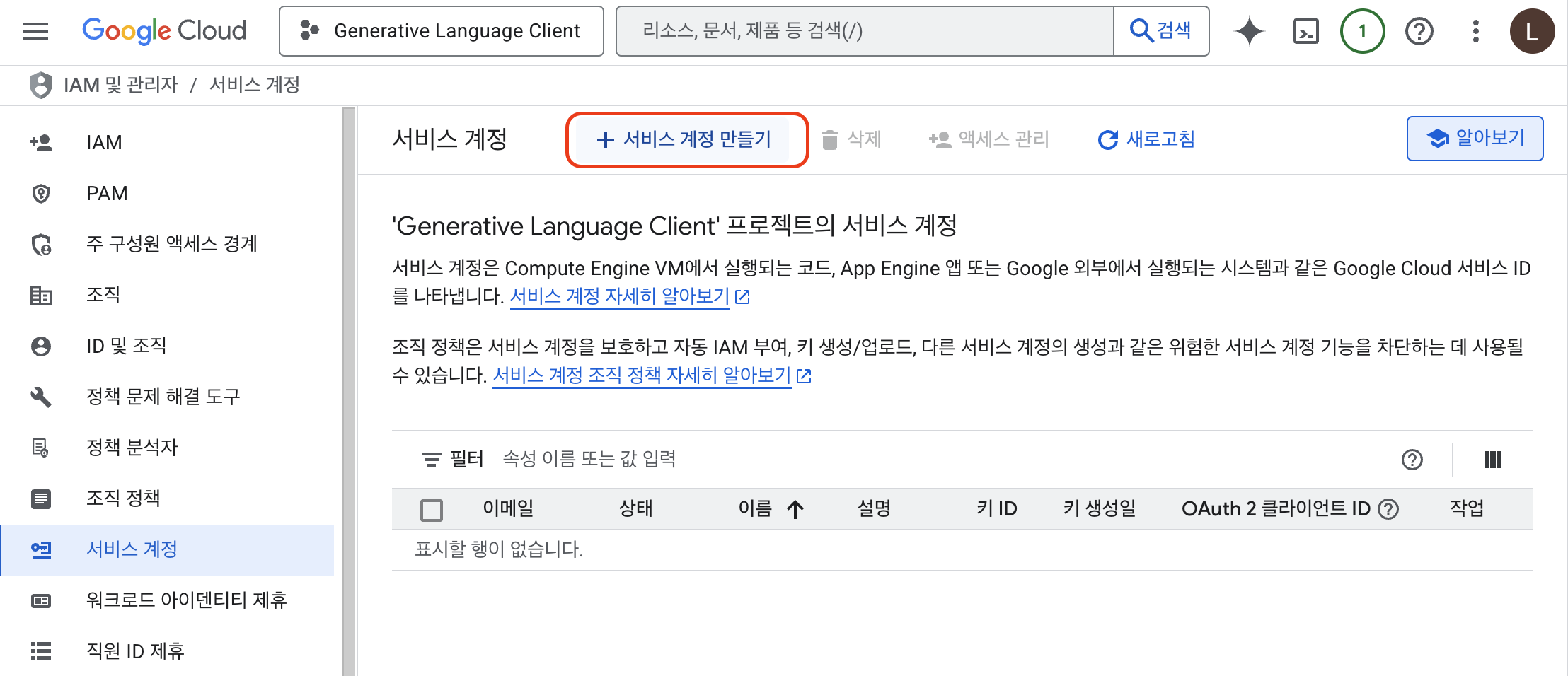Image resolution: width=1568 pixels, height=676 pixels.
Task: Sort by the 이름 column header
Action: pyautogui.click(x=755, y=508)
